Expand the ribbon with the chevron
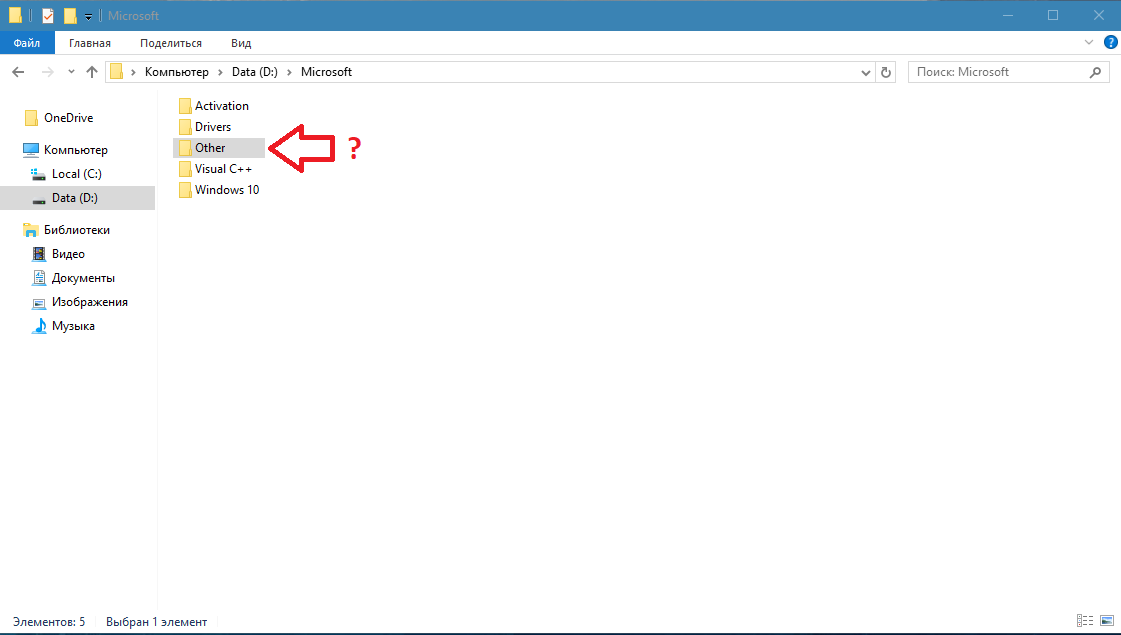The height and width of the screenshot is (635, 1121). (1089, 42)
